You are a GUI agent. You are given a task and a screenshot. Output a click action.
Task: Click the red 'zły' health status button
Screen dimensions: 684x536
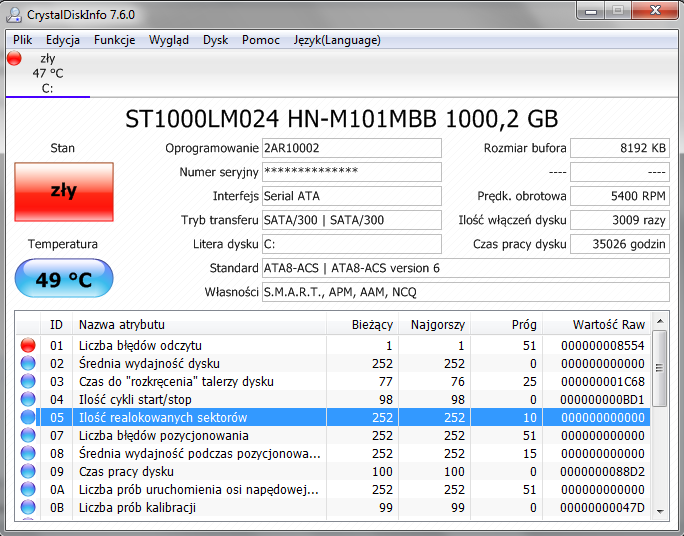[64, 192]
